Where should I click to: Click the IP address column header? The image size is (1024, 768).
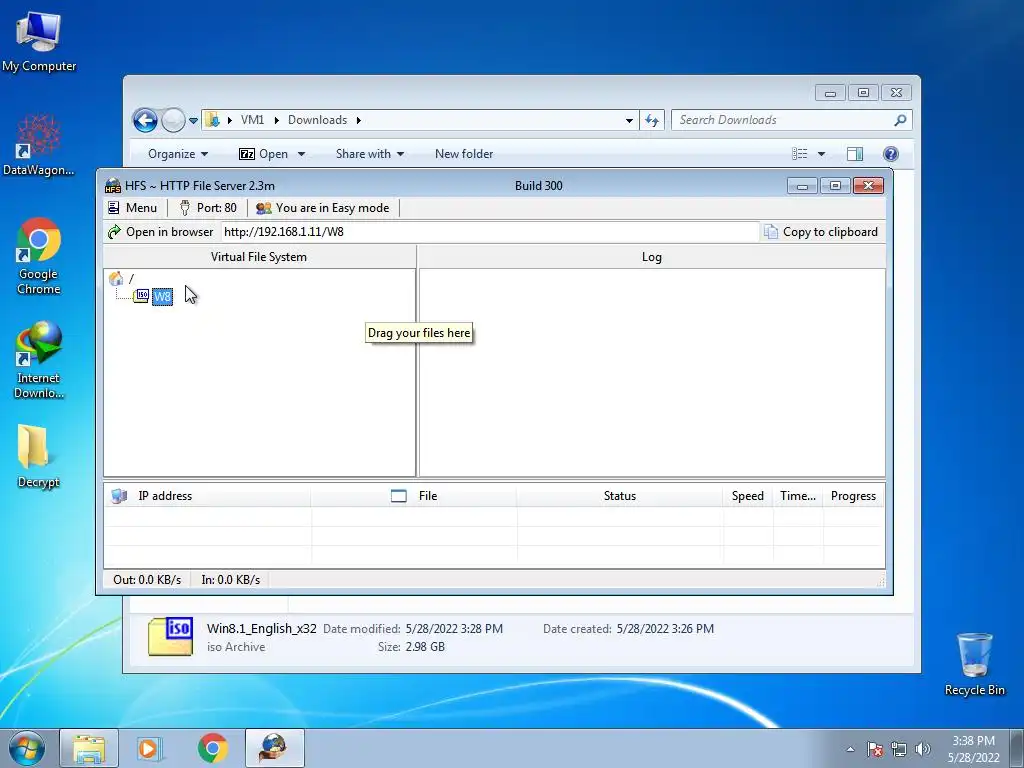coord(208,496)
